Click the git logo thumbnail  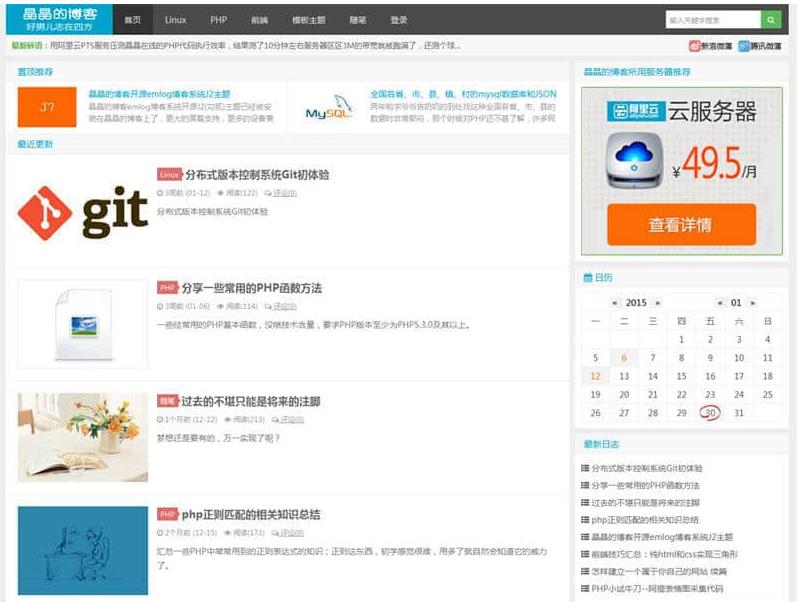[84, 213]
